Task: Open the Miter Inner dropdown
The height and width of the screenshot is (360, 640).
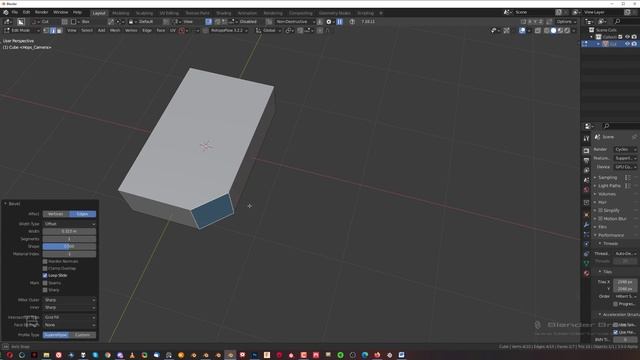Action: [x=69, y=307]
